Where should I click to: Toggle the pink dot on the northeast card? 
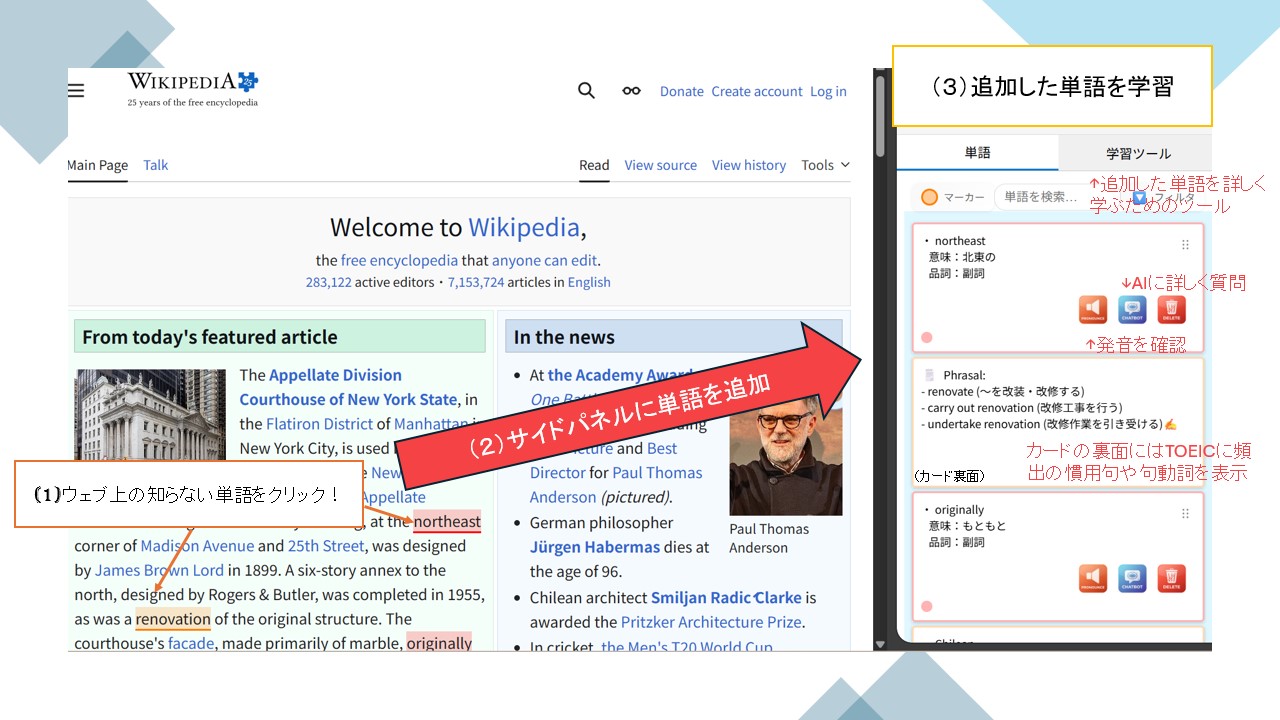tap(927, 338)
